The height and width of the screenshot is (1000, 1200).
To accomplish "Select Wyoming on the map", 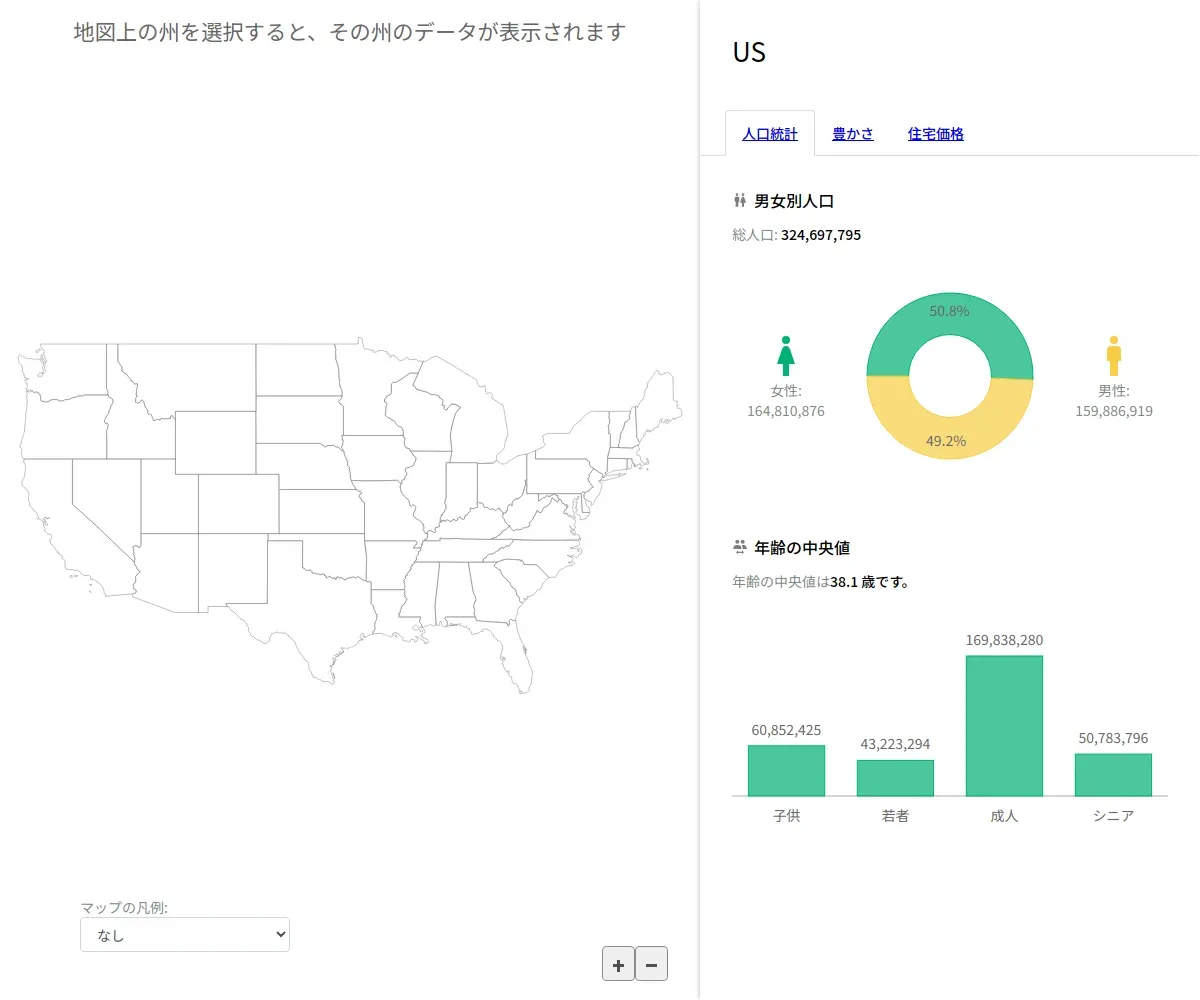I will [x=215, y=441].
